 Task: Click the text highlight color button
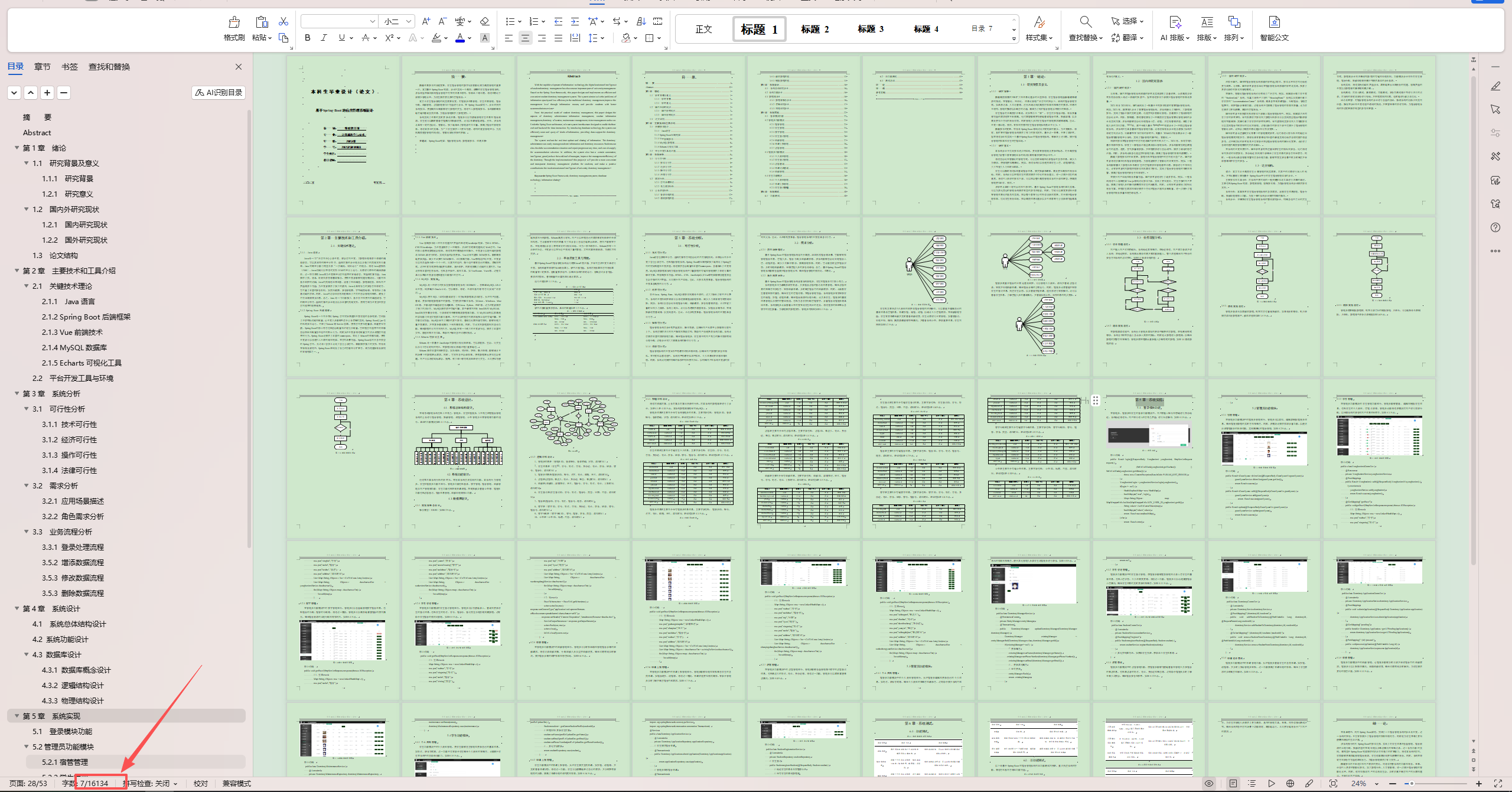click(436, 38)
